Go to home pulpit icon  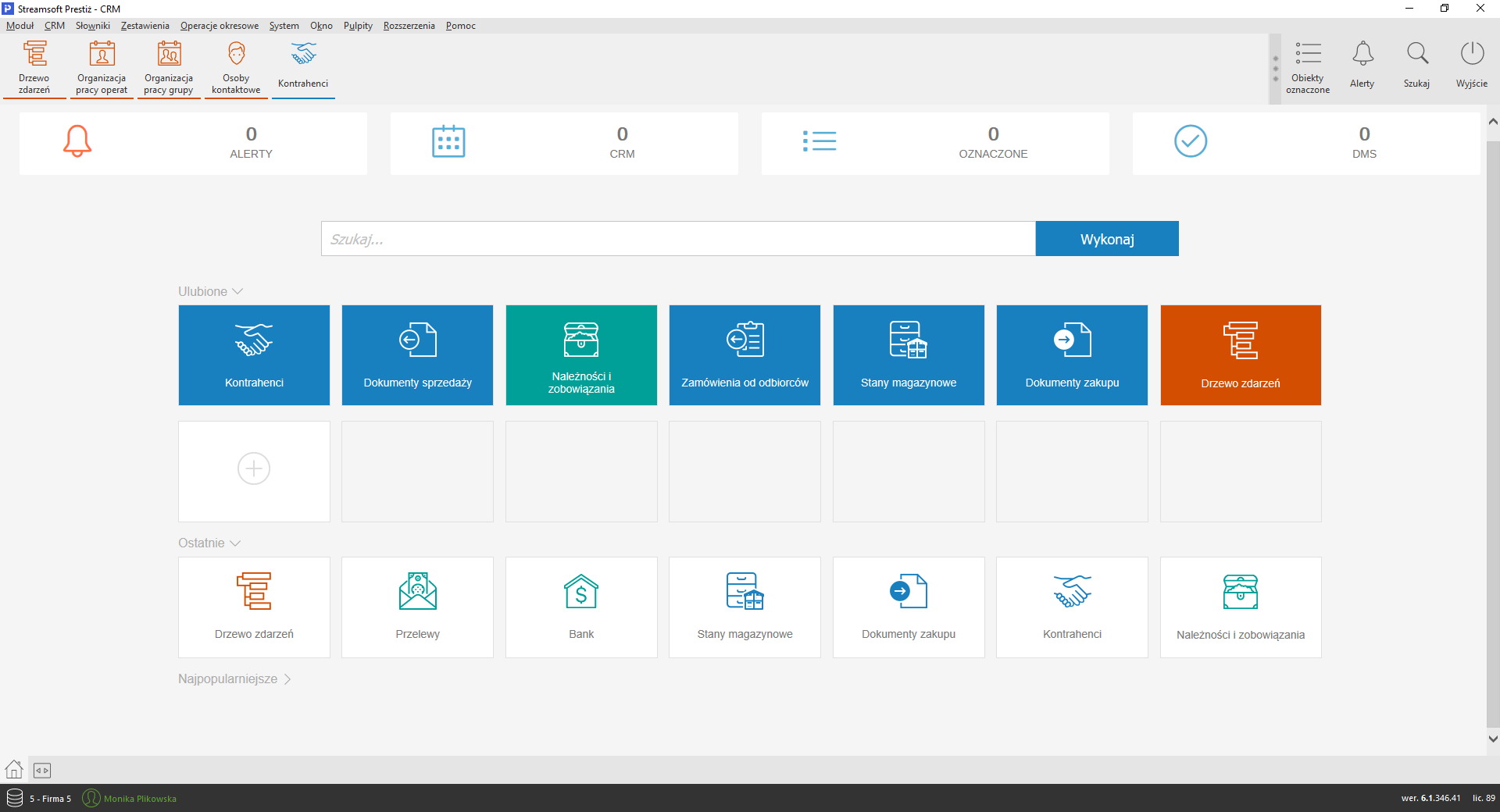(14, 770)
